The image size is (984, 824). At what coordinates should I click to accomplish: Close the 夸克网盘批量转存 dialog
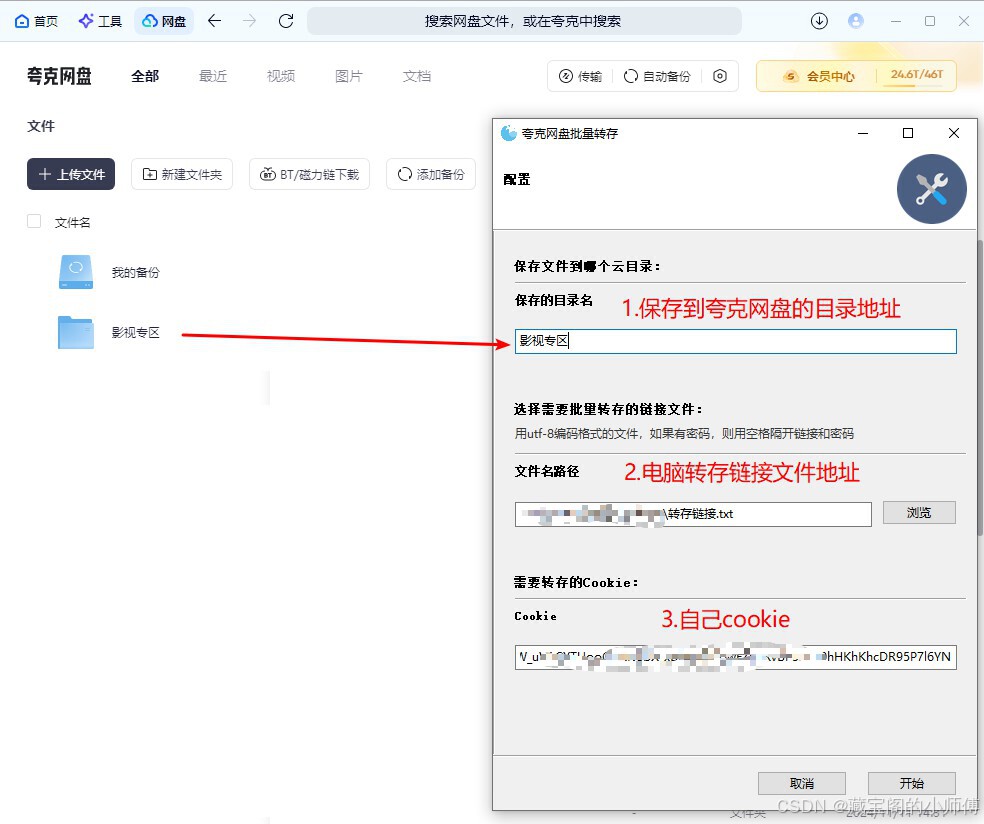click(954, 133)
